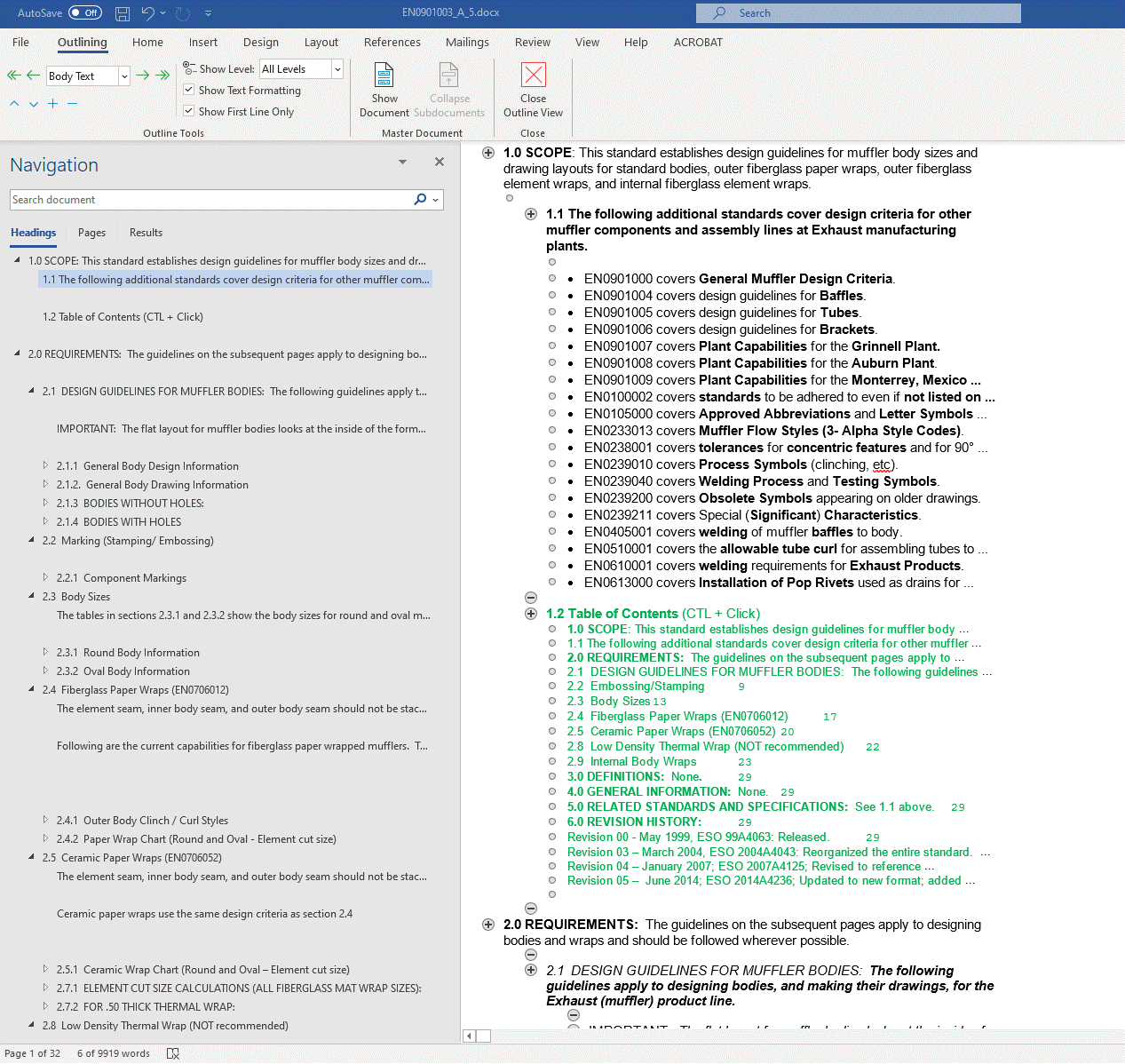Viewport: 1125px width, 1064px height.
Task: Open Navigation pane options dropdown arrow
Action: click(402, 162)
